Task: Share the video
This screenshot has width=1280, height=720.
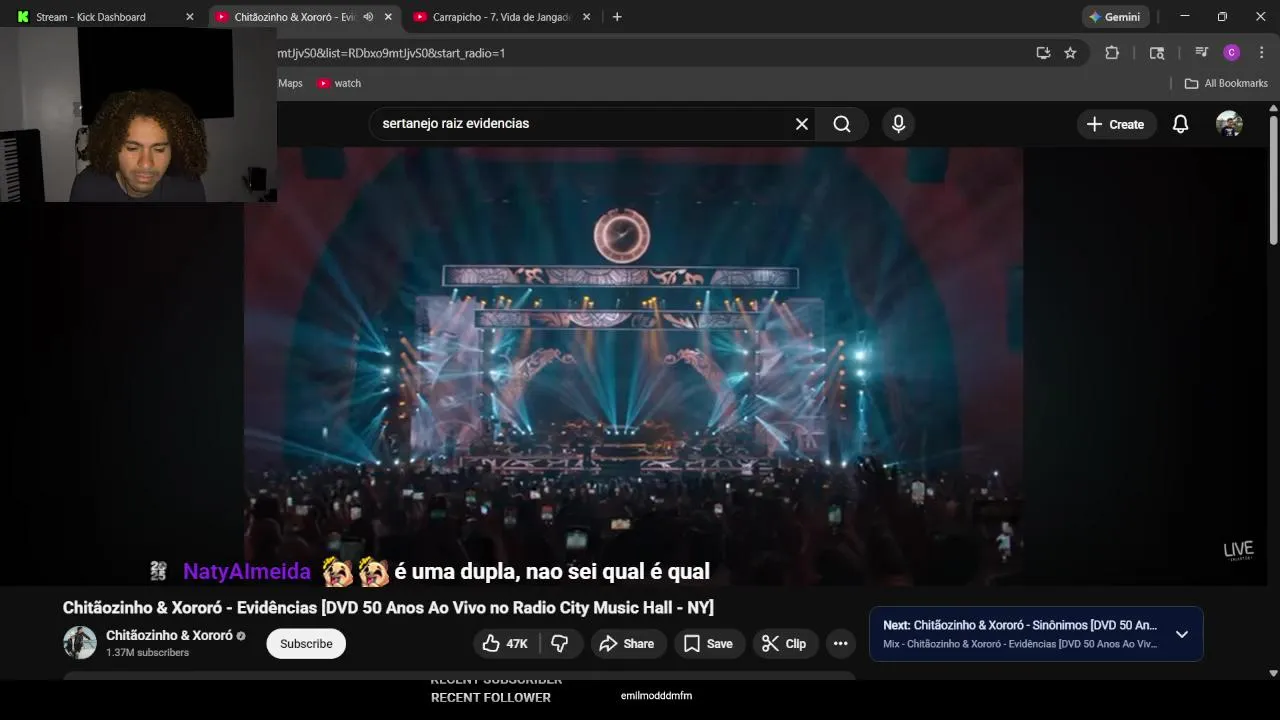Action: tap(626, 644)
